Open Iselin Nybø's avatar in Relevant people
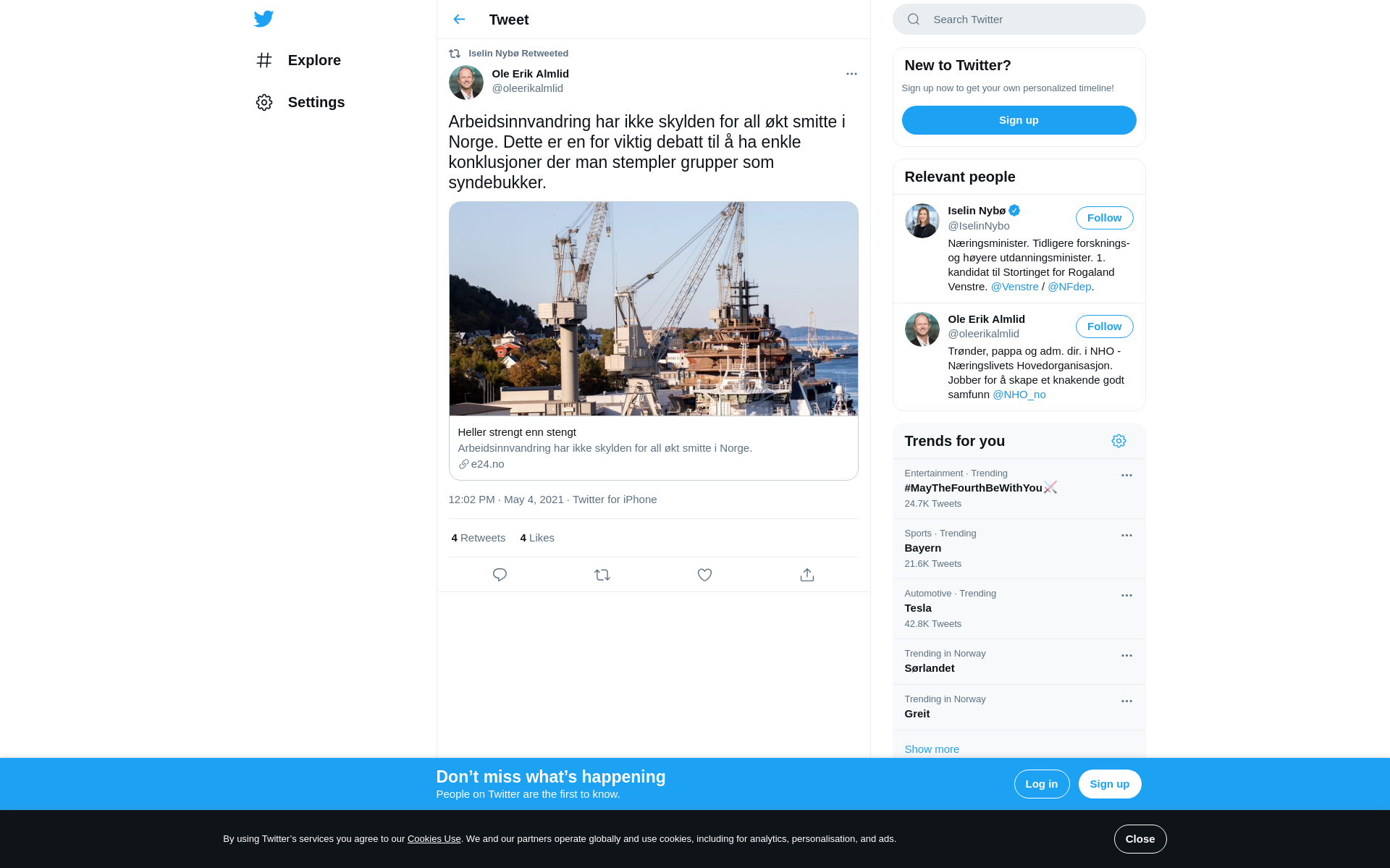This screenshot has width=1390, height=868. 922,221
